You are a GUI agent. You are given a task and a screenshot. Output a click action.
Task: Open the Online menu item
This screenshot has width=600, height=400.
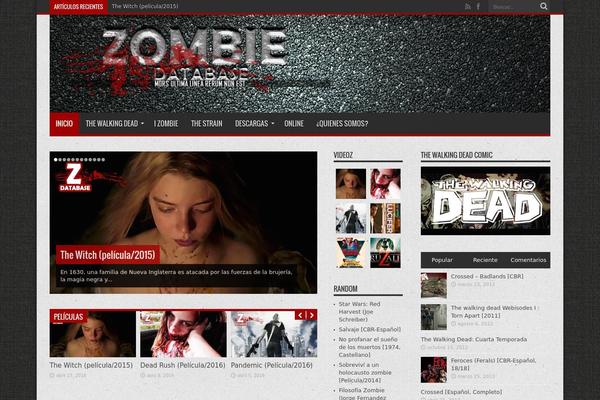294,123
